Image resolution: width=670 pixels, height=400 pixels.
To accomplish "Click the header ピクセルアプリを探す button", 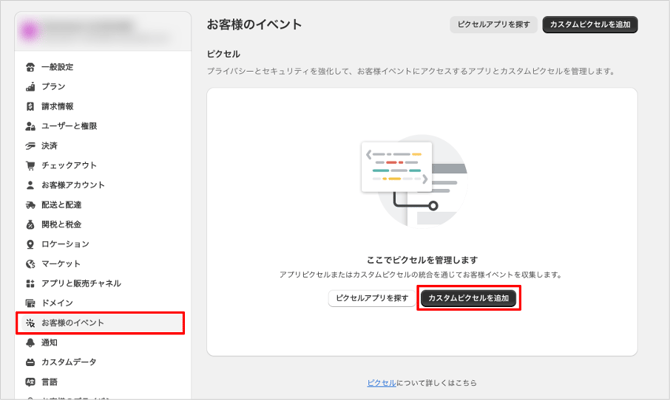I will click(x=494, y=25).
